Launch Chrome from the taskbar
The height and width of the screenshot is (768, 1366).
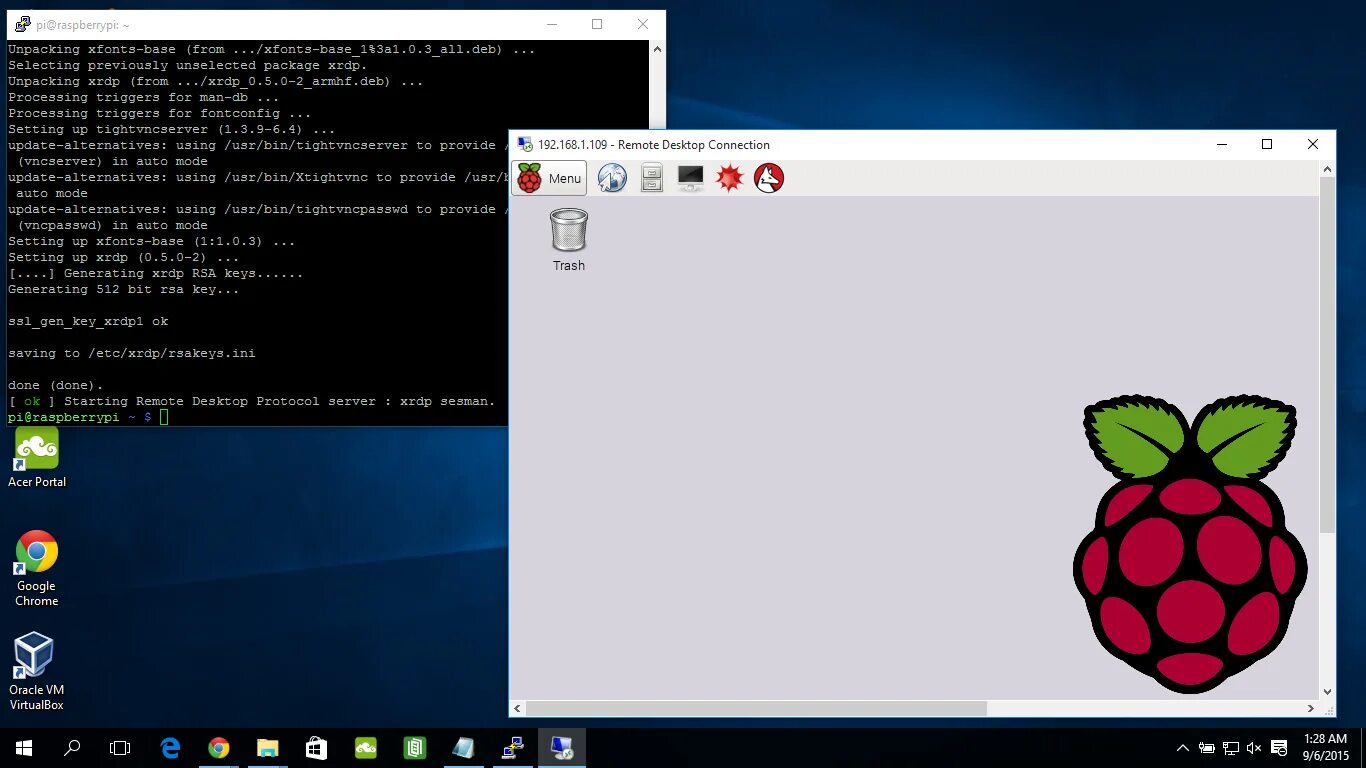click(219, 747)
